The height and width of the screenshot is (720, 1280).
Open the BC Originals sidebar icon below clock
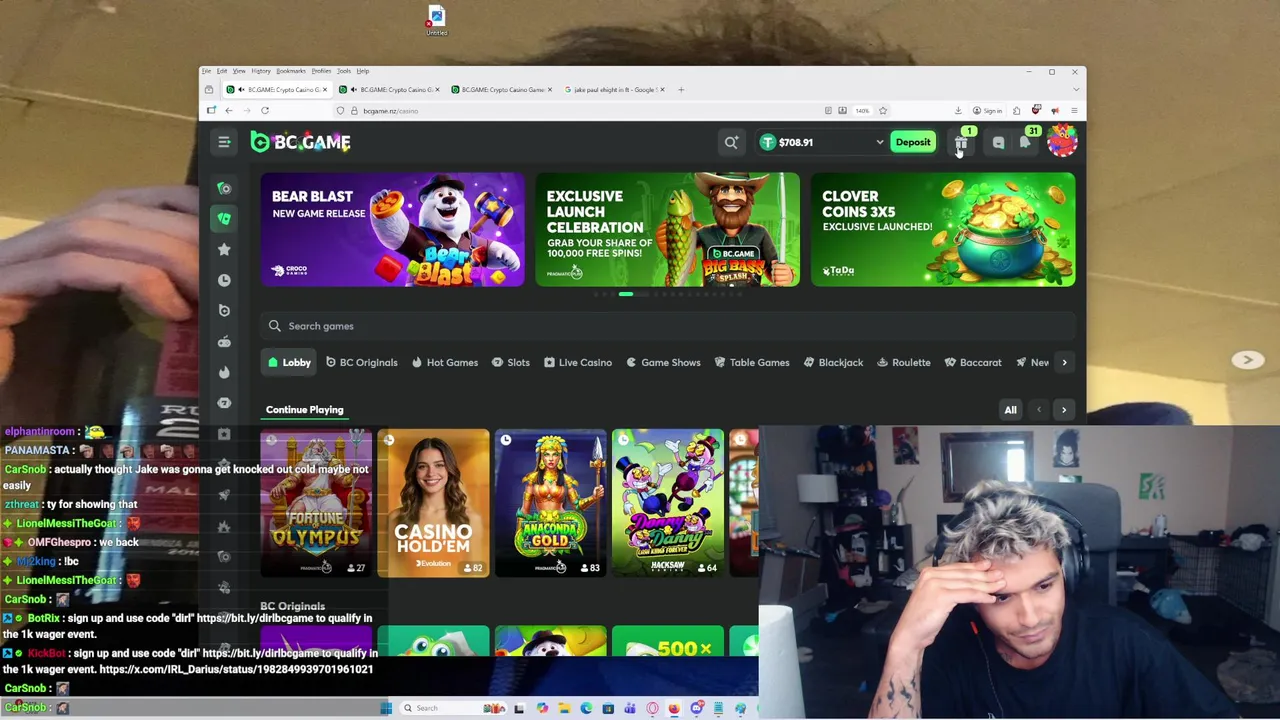tap(224, 311)
